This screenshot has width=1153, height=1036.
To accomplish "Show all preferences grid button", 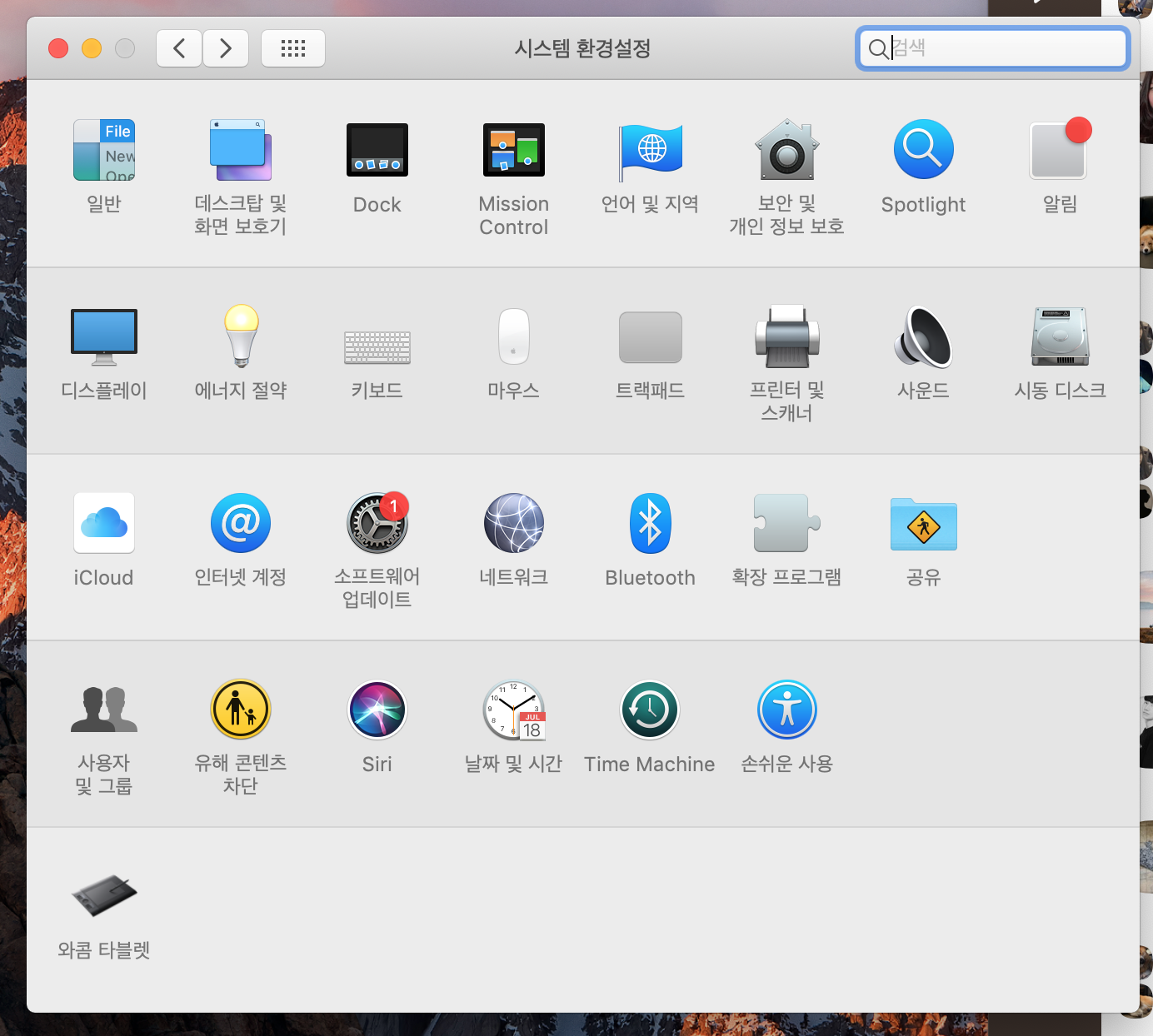I will (293, 48).
